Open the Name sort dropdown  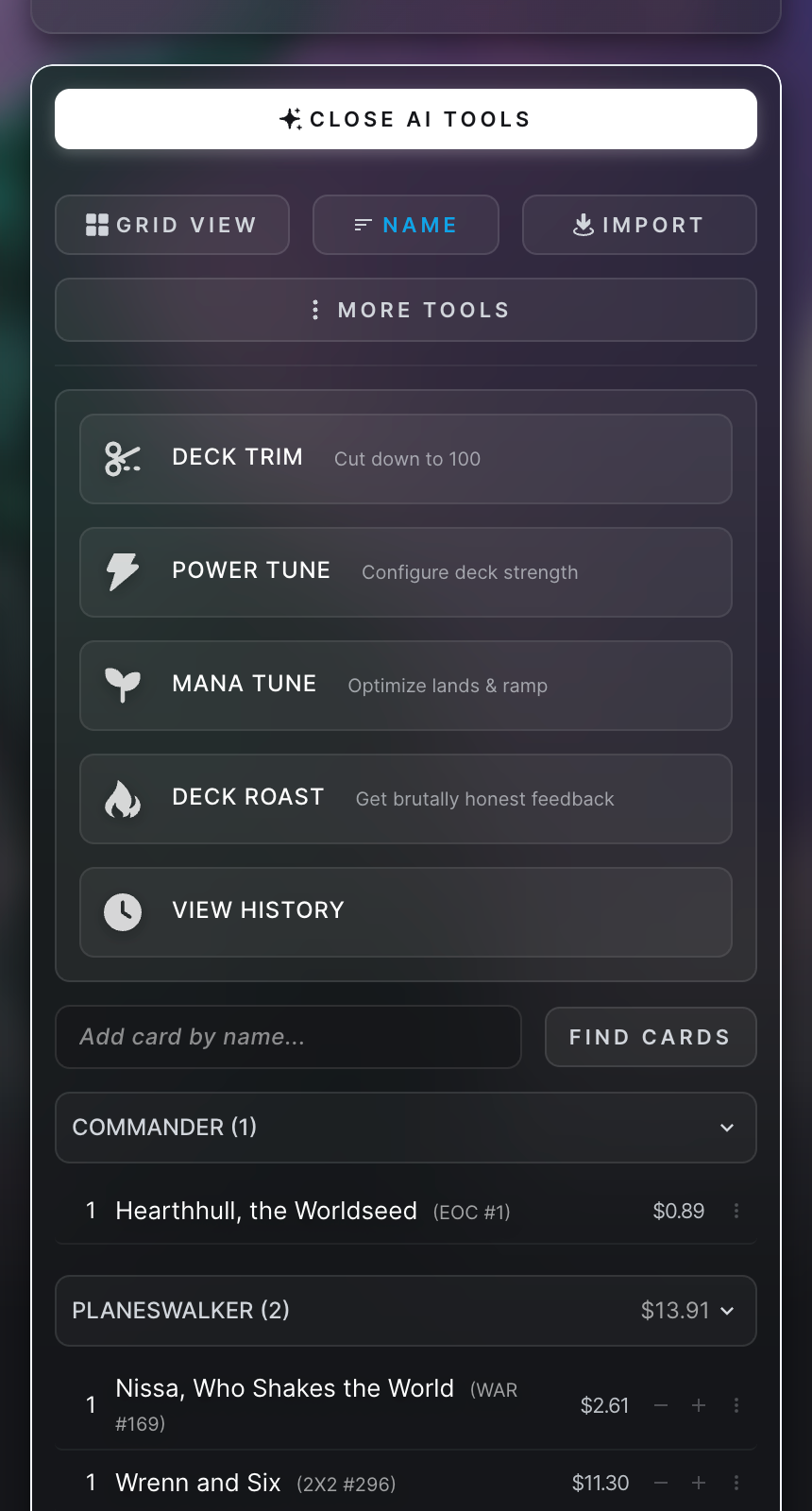[x=406, y=225]
